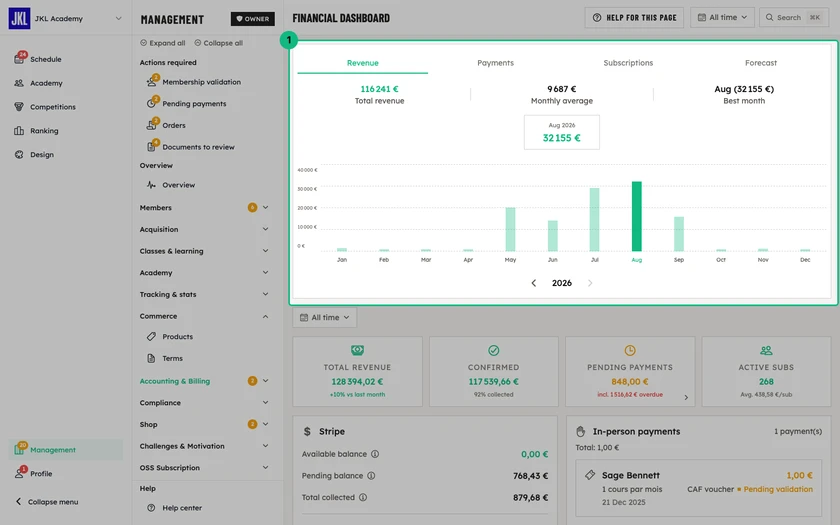This screenshot has height=525, width=840.
Task: Open Documents to review icon
Action: pyautogui.click(x=152, y=146)
